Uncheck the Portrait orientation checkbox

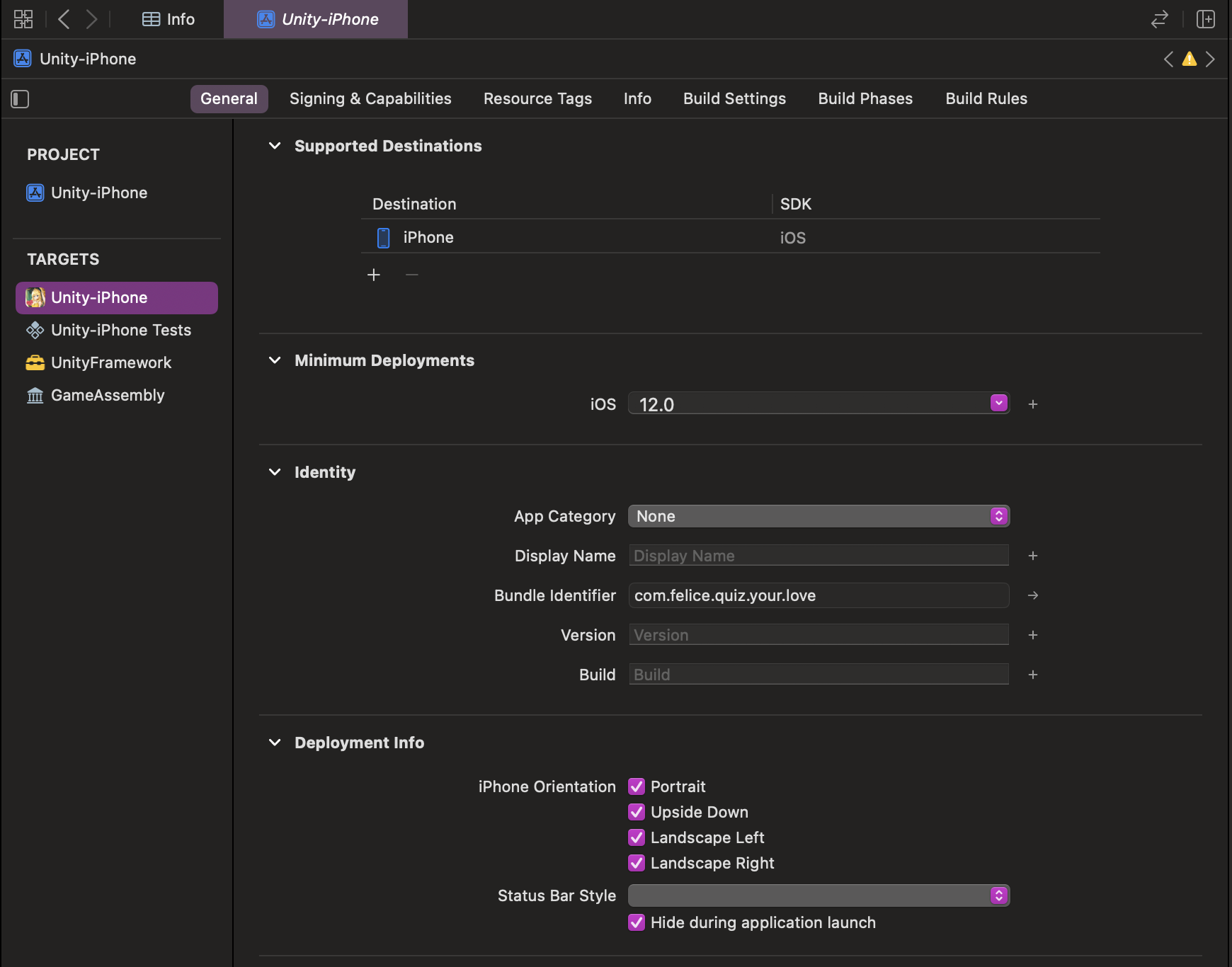pyautogui.click(x=637, y=786)
